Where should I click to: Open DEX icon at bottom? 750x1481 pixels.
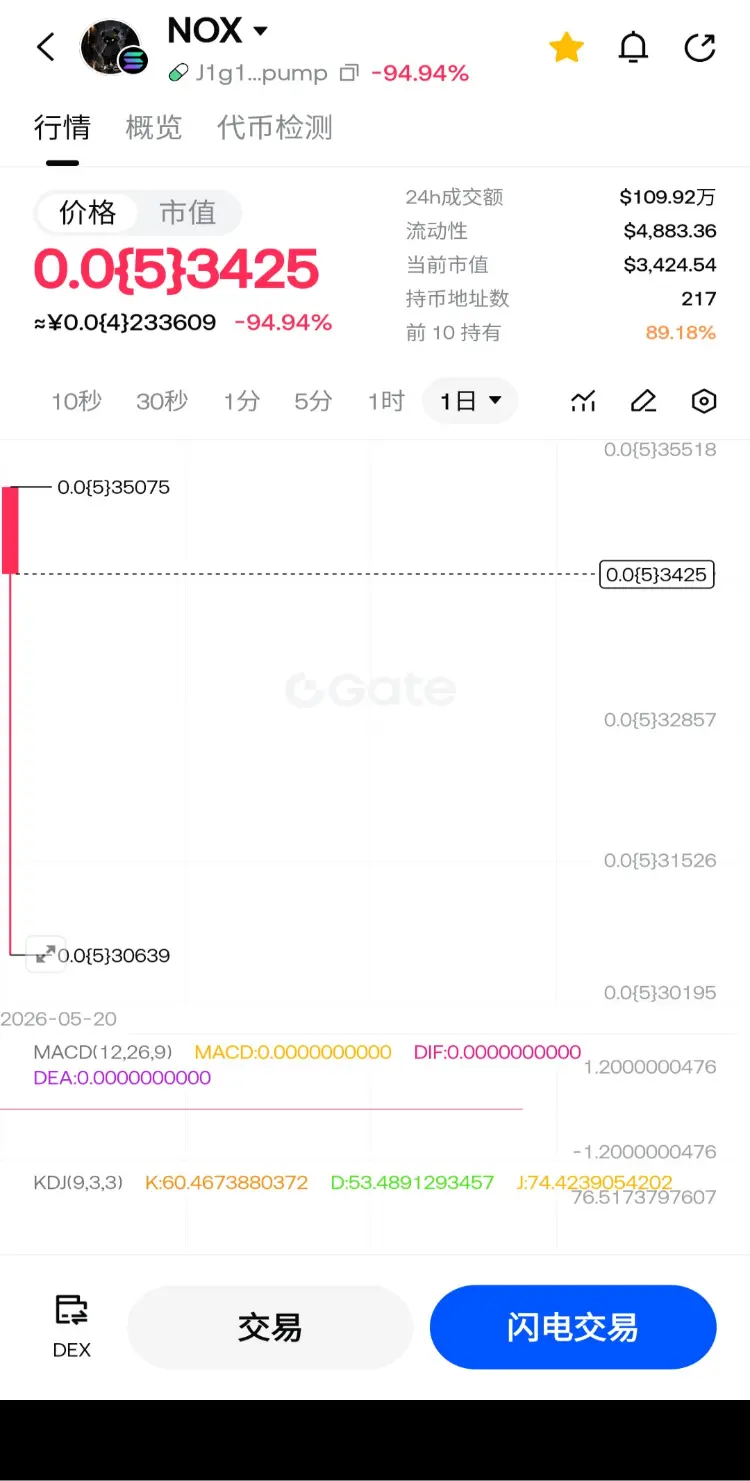click(x=72, y=1325)
